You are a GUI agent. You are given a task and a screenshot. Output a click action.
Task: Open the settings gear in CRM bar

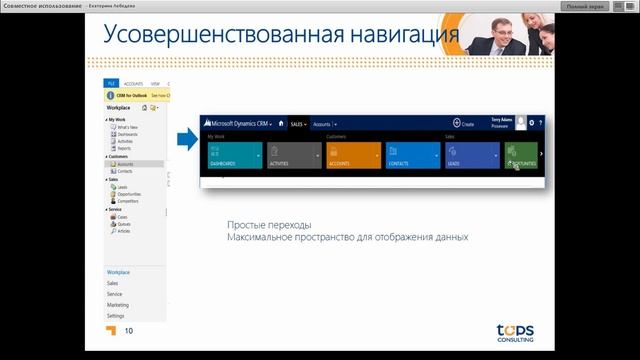531,123
